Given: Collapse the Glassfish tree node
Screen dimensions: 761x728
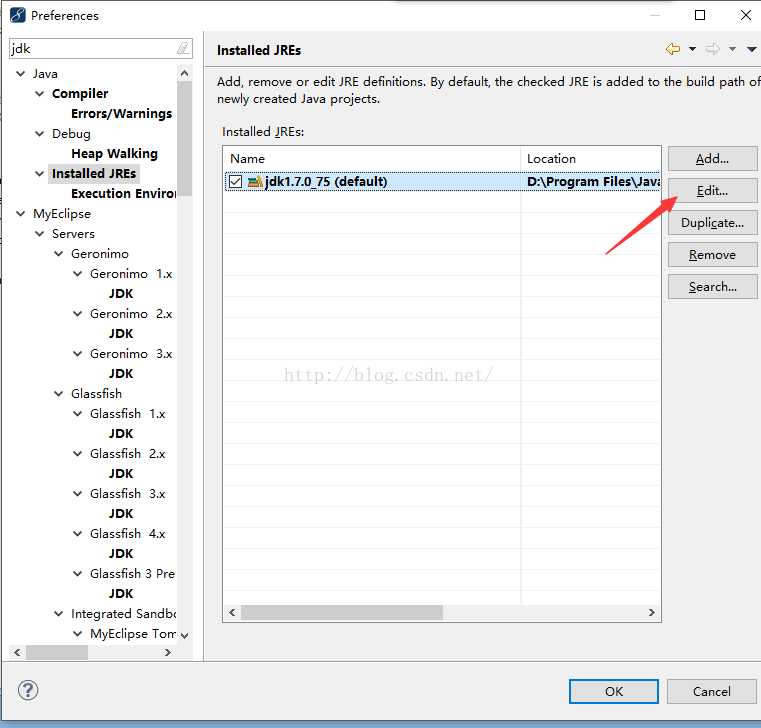Looking at the screenshot, I should 59,394.
